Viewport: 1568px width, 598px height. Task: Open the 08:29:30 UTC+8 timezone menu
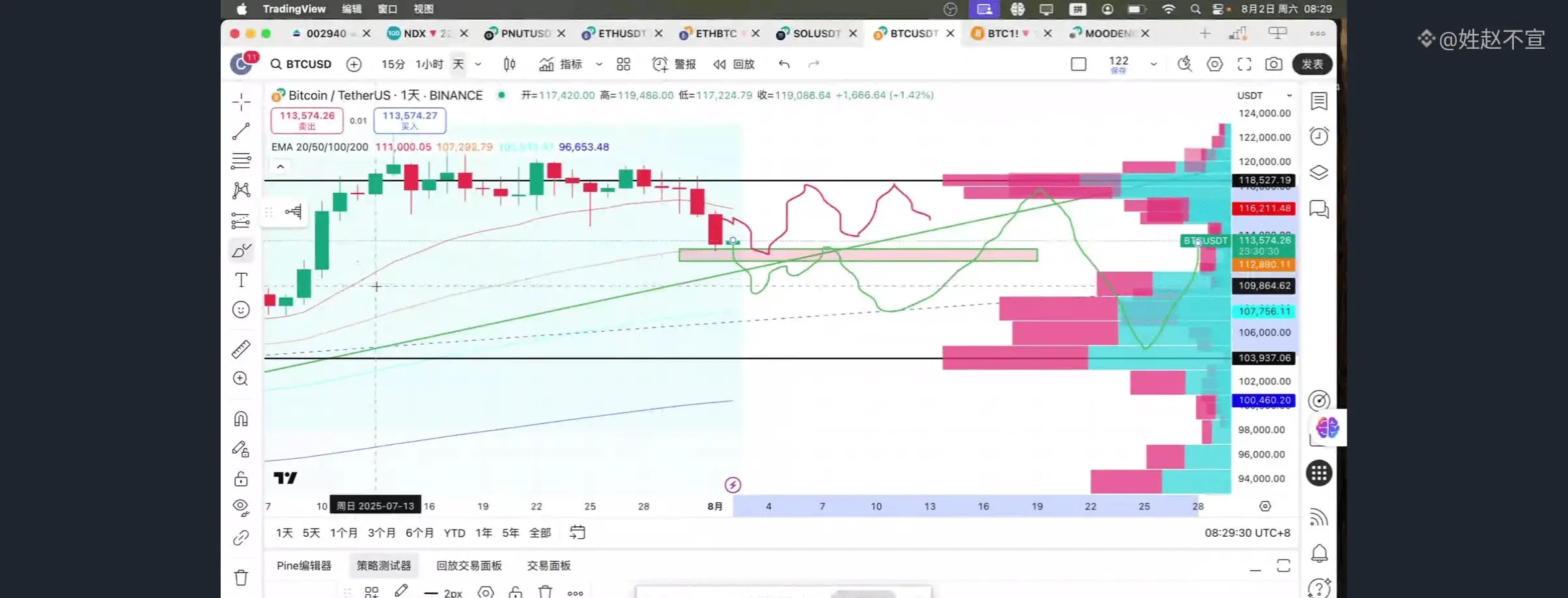1247,533
